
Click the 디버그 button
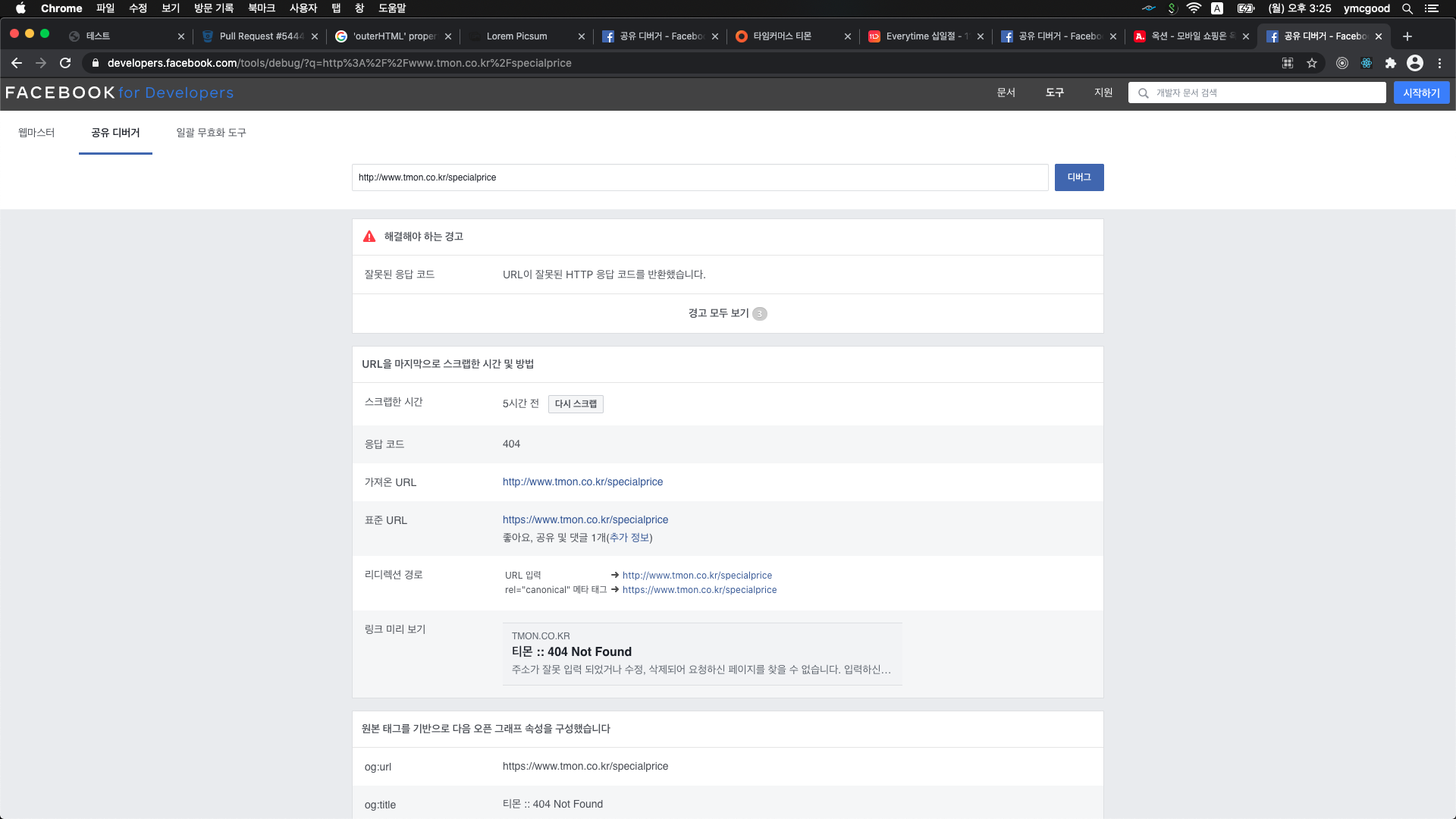pyautogui.click(x=1079, y=177)
